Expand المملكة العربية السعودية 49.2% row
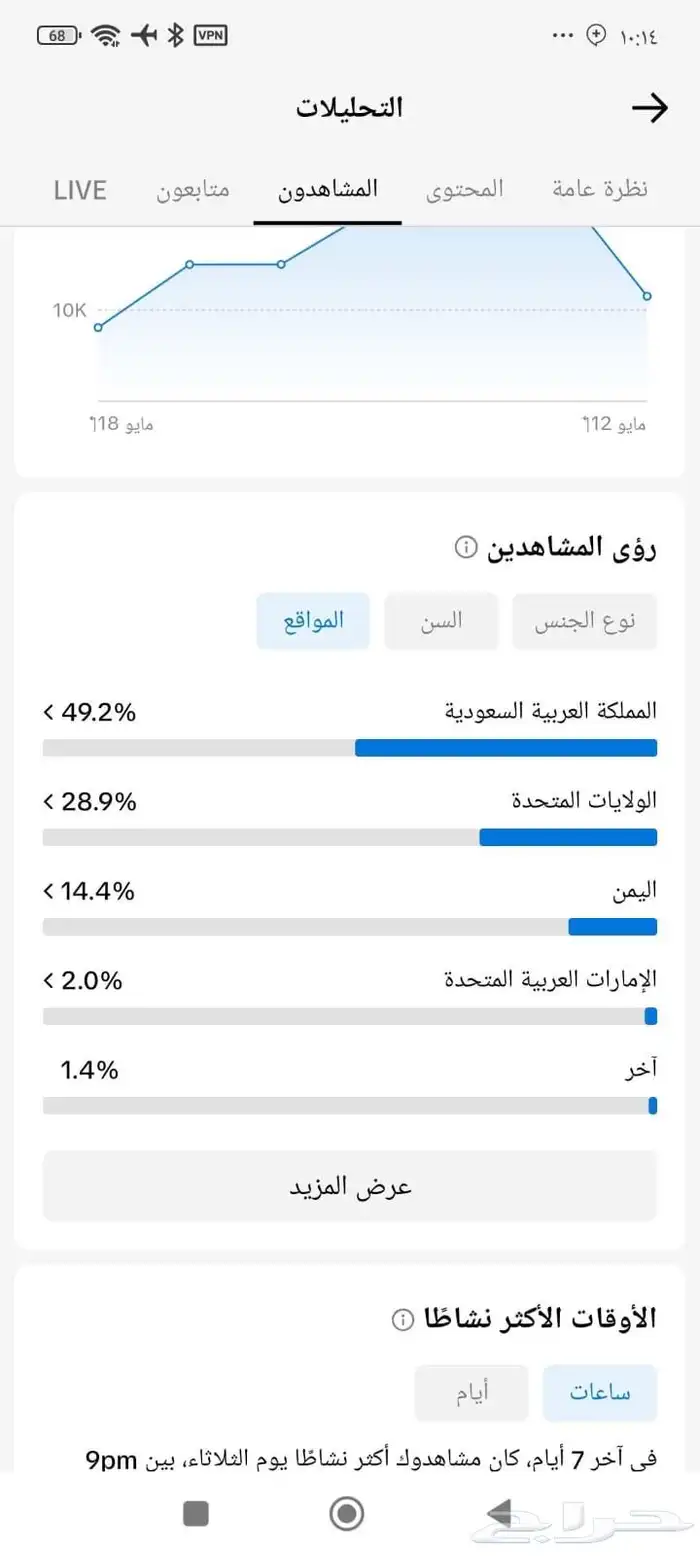This screenshot has width=700, height=1556. coord(350,712)
